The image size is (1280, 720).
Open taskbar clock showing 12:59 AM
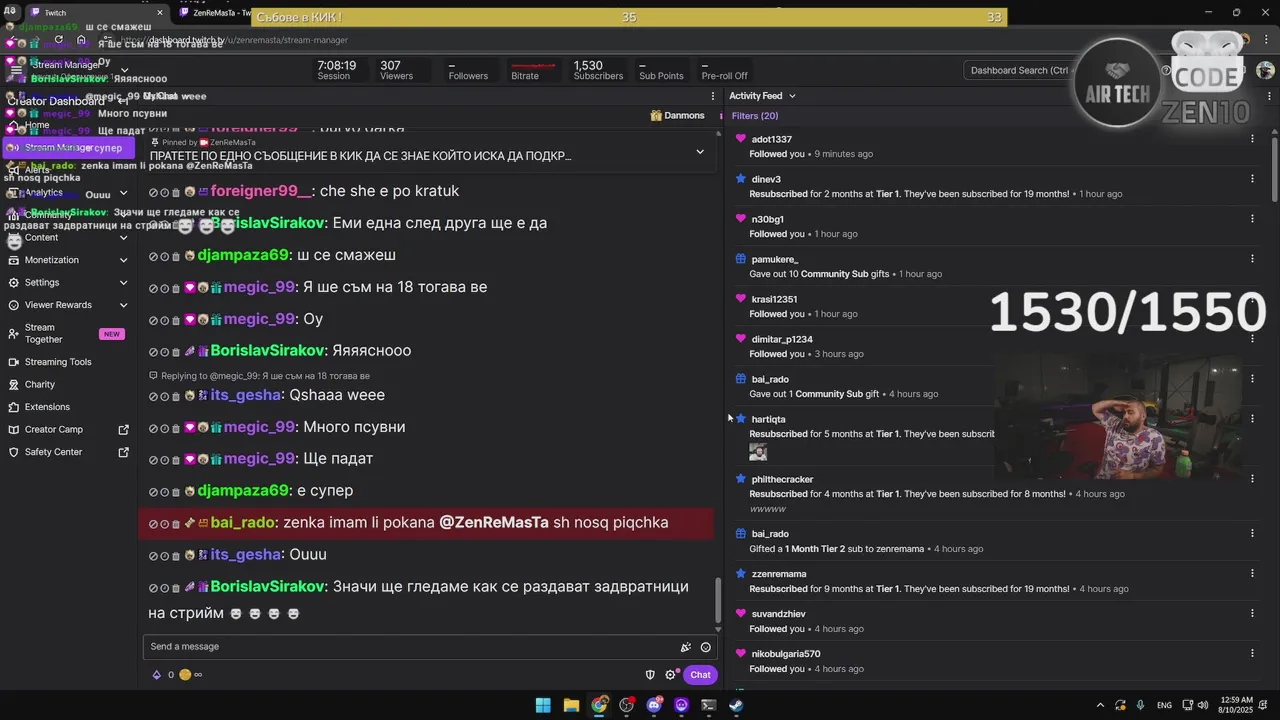click(1236, 705)
